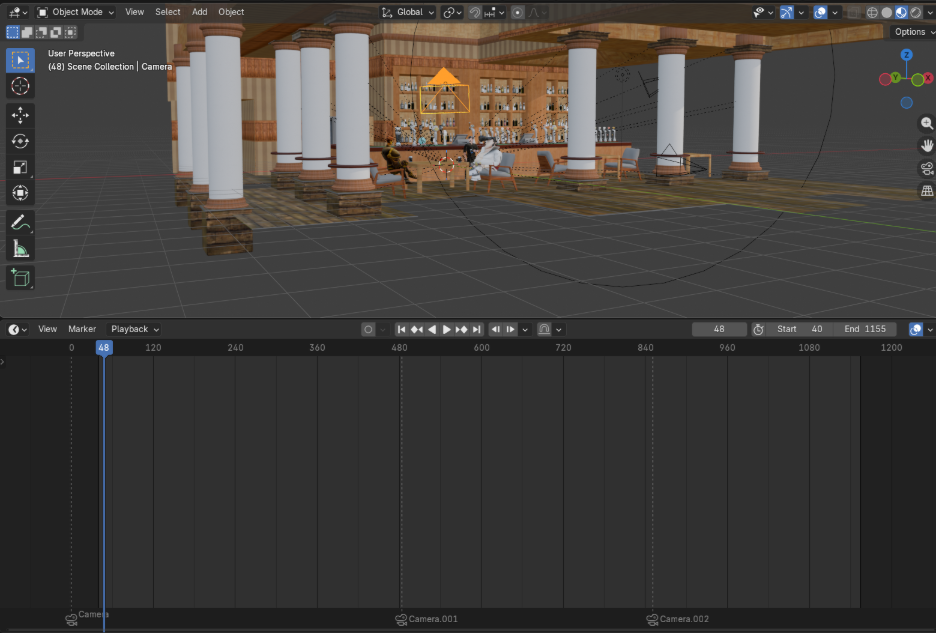936x633 pixels.
Task: Select the Rotate tool
Action: pos(20,141)
